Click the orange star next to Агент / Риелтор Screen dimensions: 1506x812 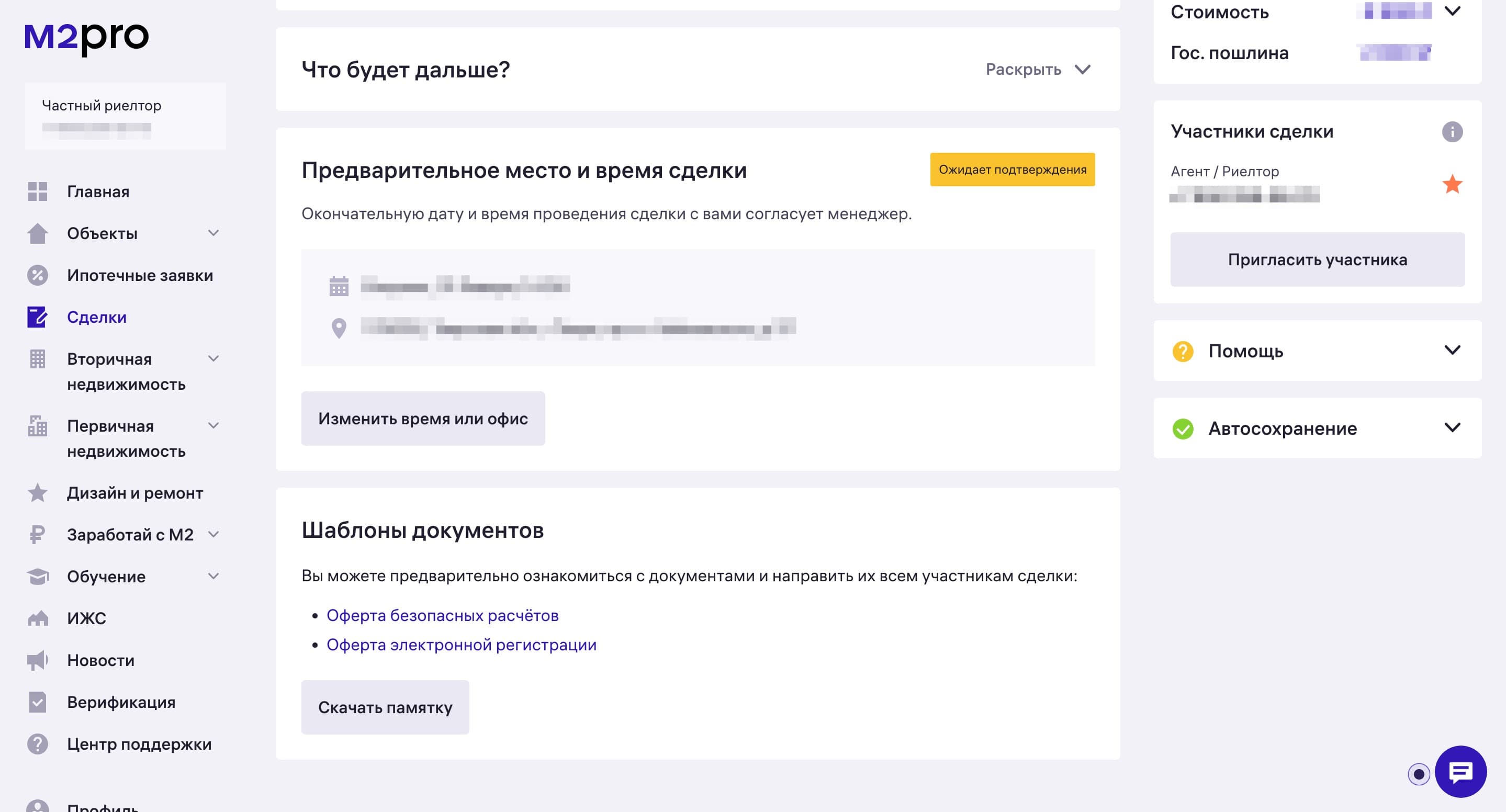click(1452, 184)
